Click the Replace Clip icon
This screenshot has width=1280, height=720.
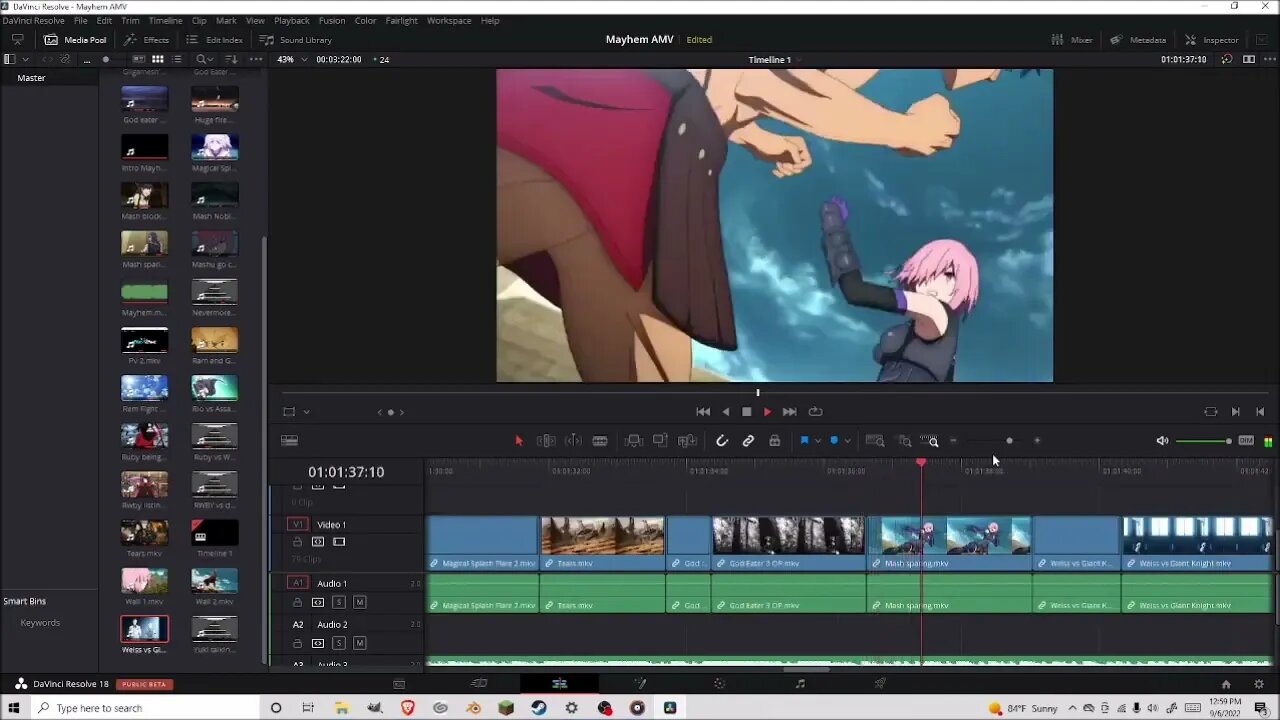pos(687,441)
